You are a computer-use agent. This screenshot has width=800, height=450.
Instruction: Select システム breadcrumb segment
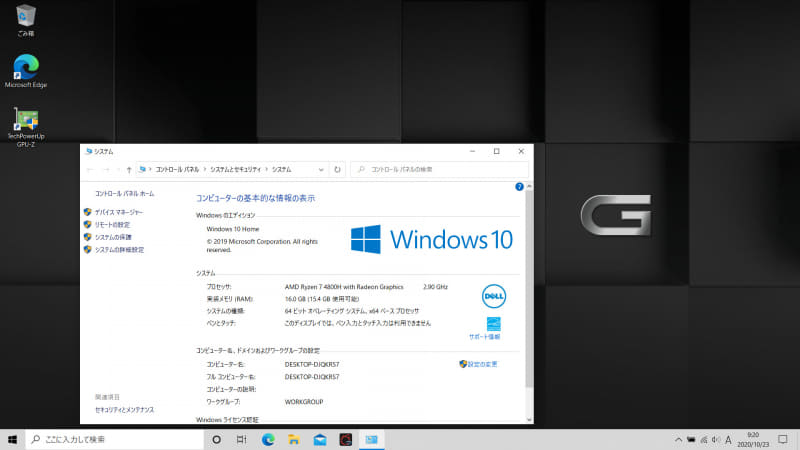[x=281, y=169]
